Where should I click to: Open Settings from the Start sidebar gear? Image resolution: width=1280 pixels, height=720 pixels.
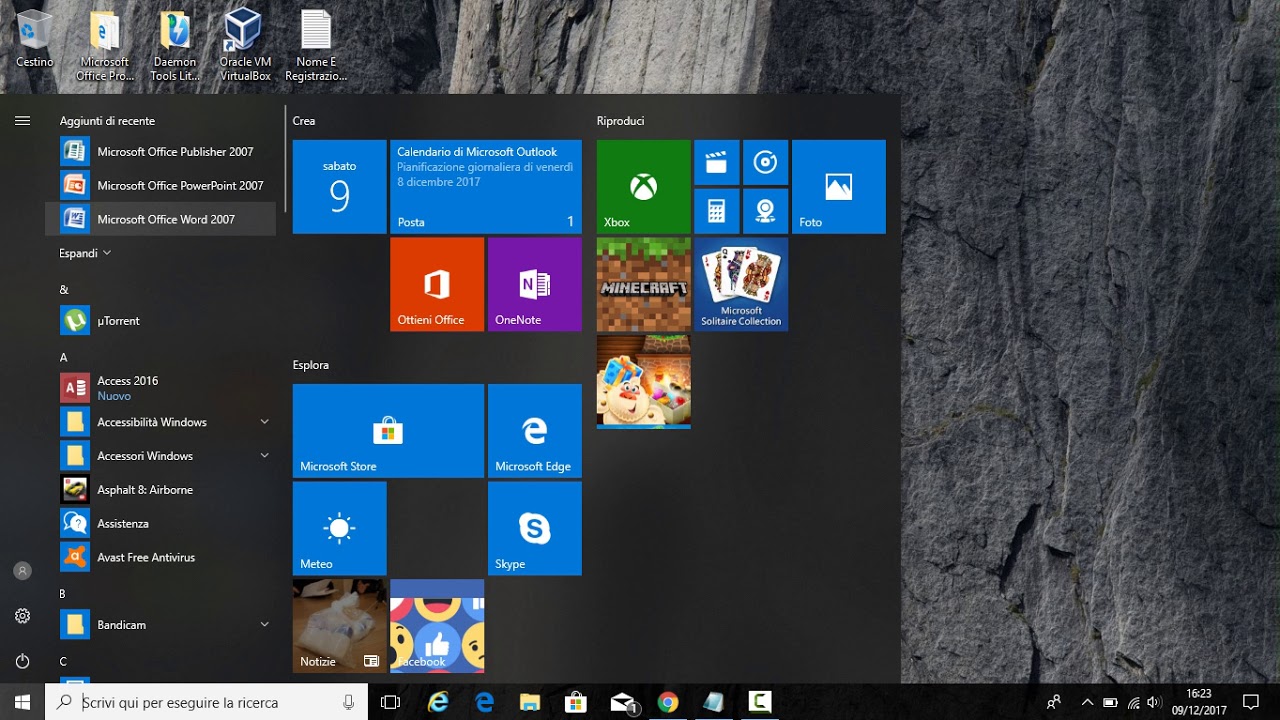(22, 616)
